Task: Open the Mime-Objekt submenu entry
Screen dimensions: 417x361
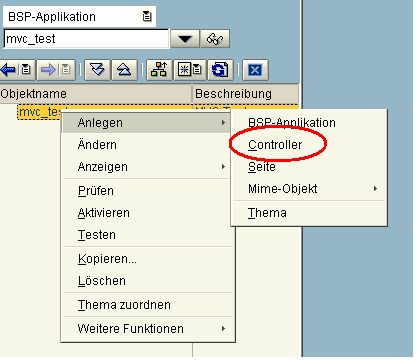Action: 309,189
